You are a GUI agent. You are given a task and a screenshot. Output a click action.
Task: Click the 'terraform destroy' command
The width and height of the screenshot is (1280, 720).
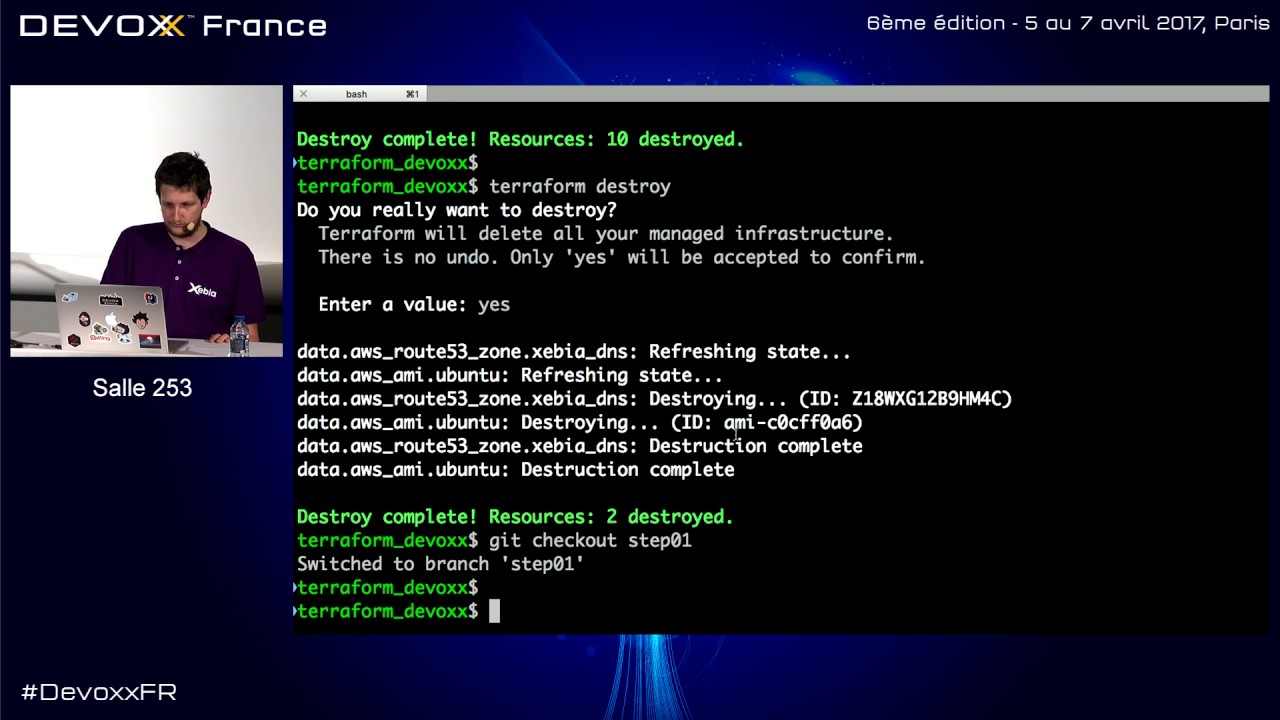point(580,186)
